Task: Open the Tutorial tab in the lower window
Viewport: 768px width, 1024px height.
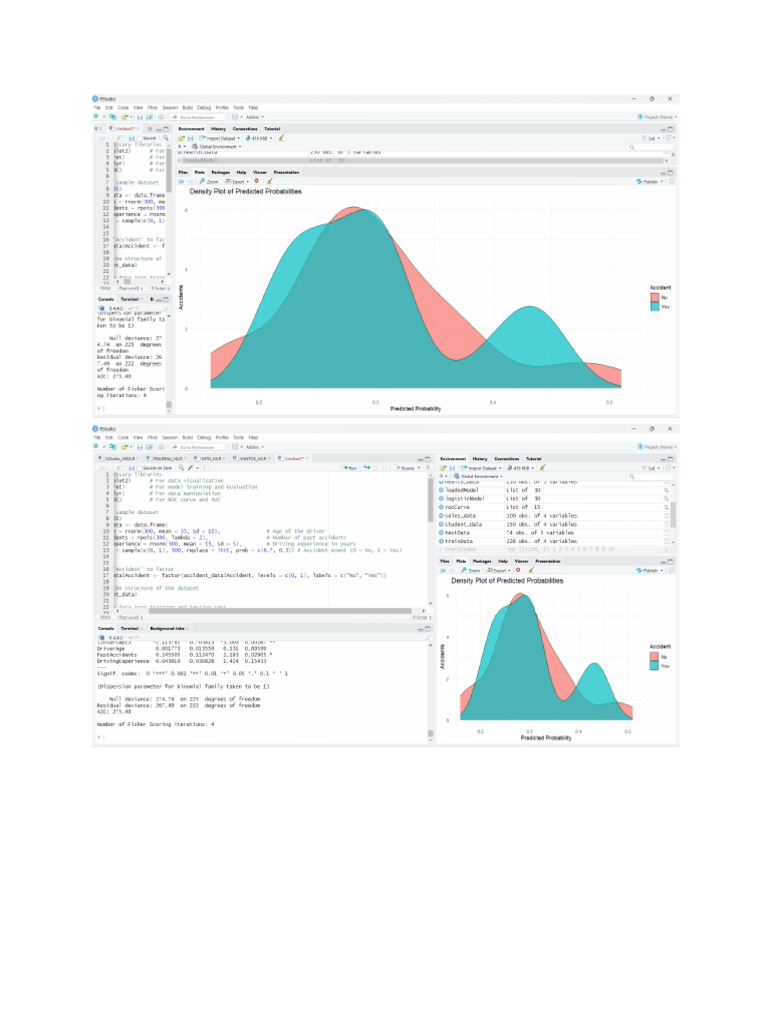Action: point(534,458)
